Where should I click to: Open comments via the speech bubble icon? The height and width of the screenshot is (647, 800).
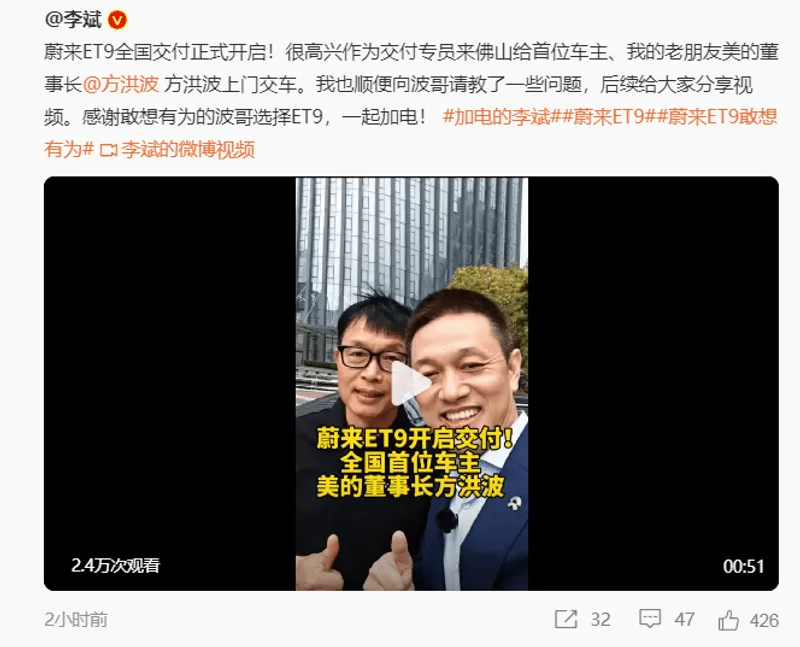[650, 618]
